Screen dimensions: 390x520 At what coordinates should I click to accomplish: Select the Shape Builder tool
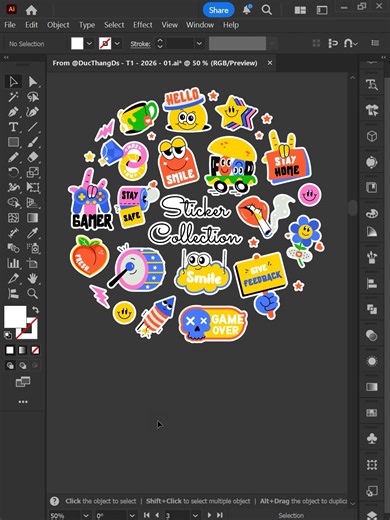(x=13, y=202)
